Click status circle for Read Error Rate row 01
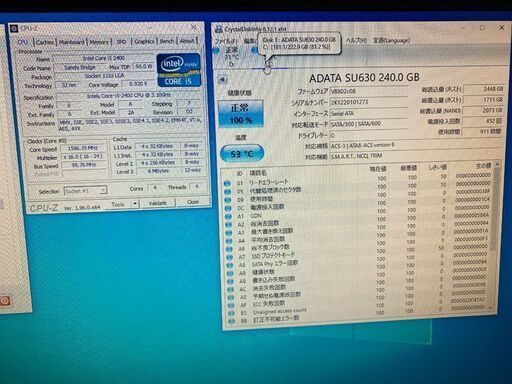Screen dimensions: 512x384 pos(227,183)
